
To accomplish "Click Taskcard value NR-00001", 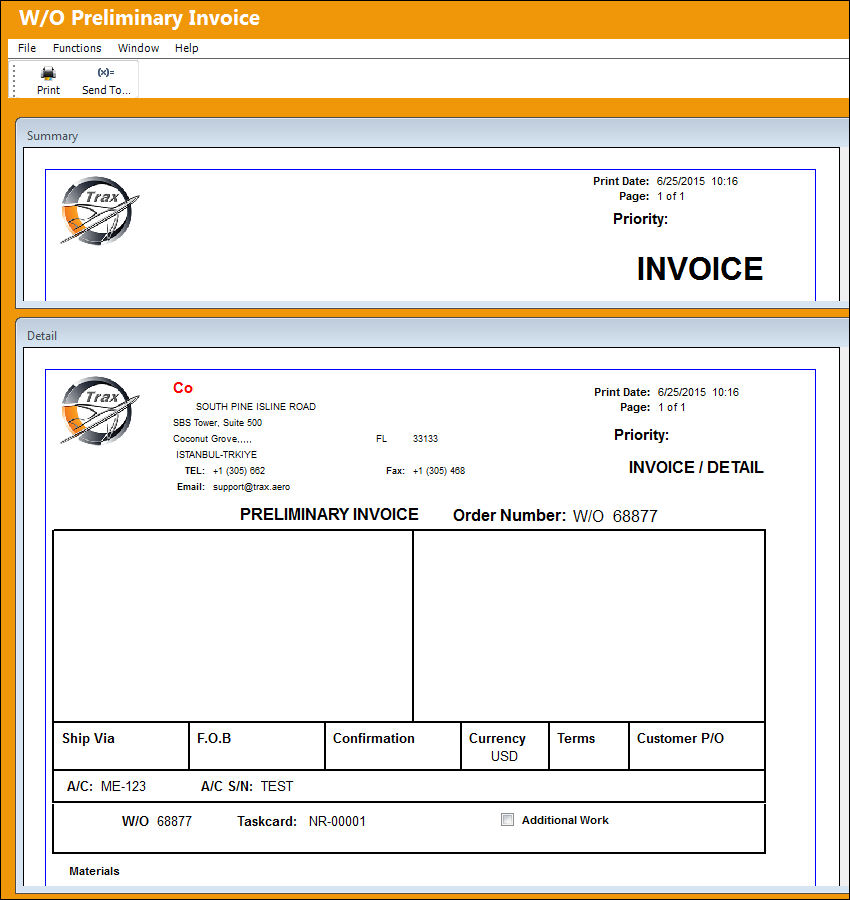I will (337, 821).
